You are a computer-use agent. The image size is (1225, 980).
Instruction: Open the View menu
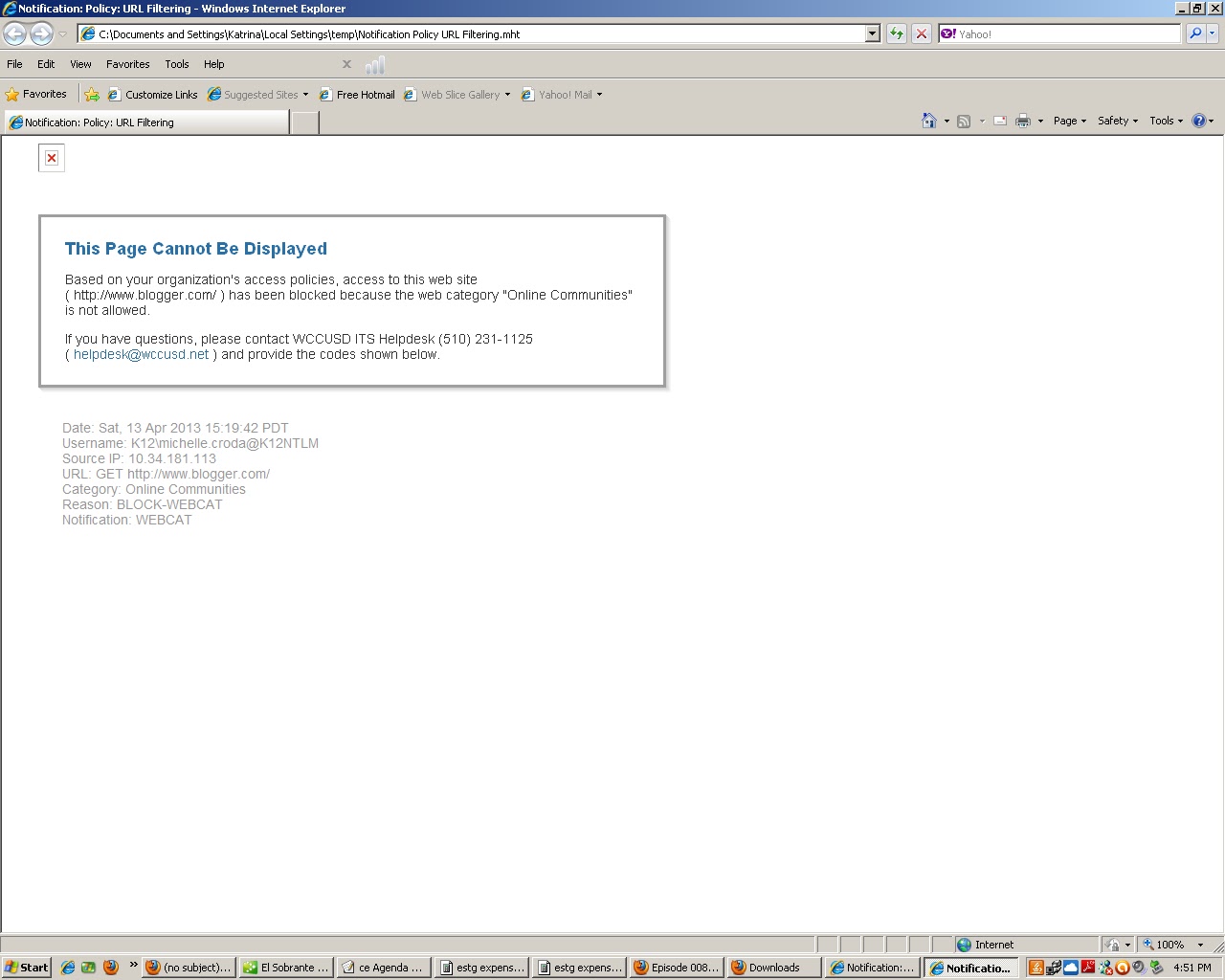80,64
